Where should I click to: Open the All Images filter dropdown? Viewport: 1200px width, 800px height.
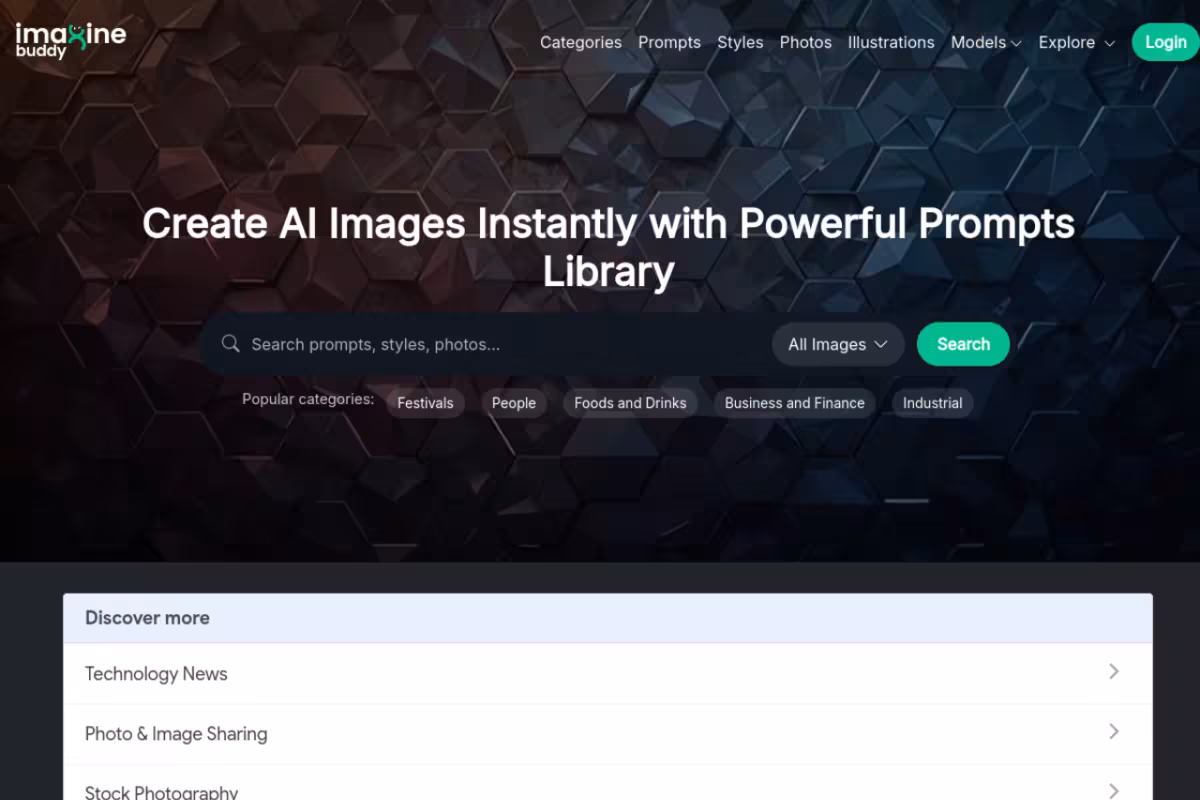[x=838, y=344]
